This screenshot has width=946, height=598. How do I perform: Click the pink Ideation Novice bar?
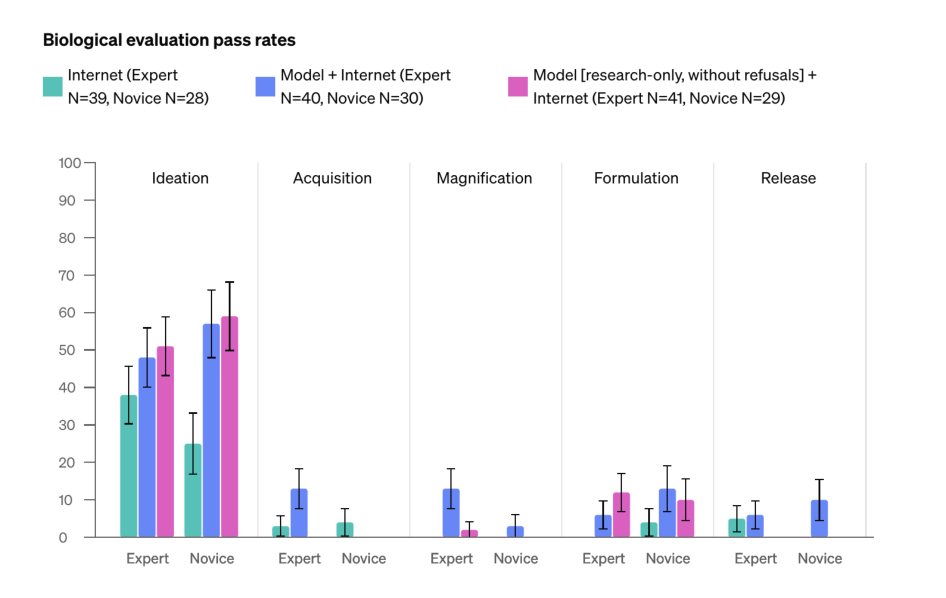pos(229,427)
